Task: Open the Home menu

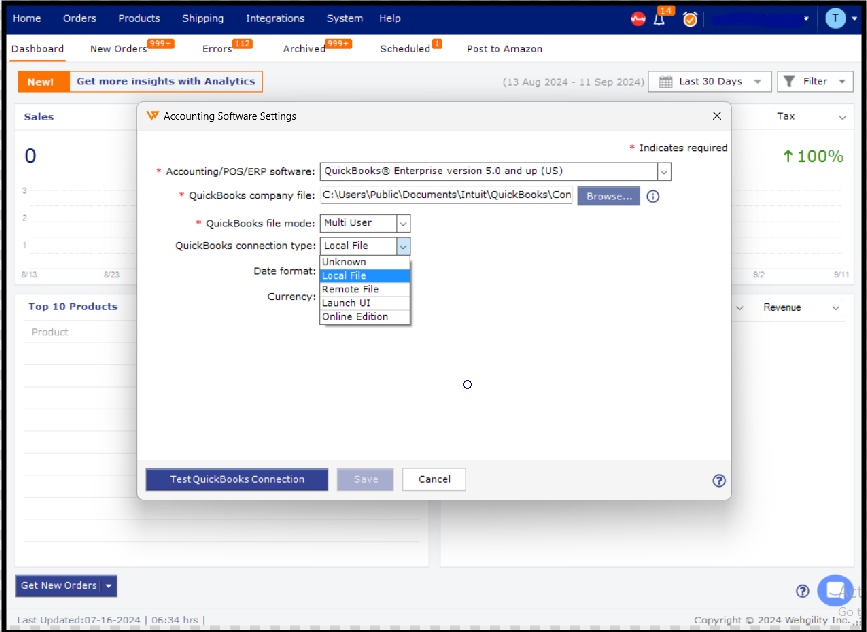Action: 27,18
